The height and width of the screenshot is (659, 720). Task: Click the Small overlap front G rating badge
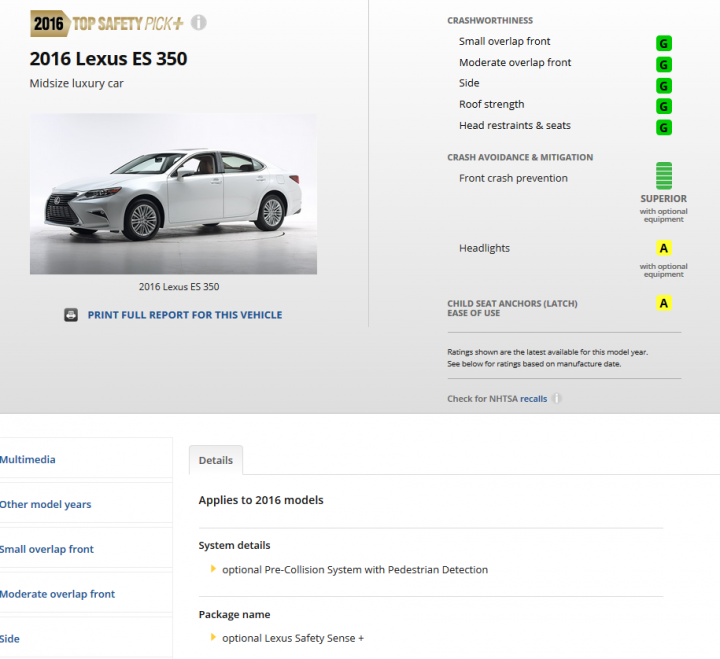point(663,43)
